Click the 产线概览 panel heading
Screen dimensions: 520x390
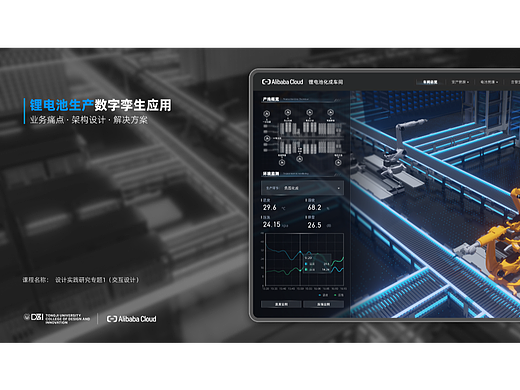(x=271, y=99)
